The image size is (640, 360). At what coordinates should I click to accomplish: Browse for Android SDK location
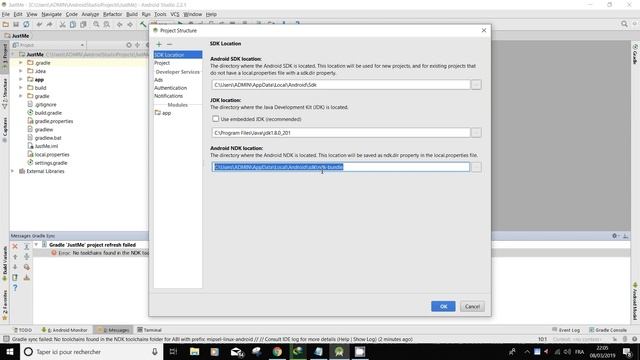coord(476,84)
